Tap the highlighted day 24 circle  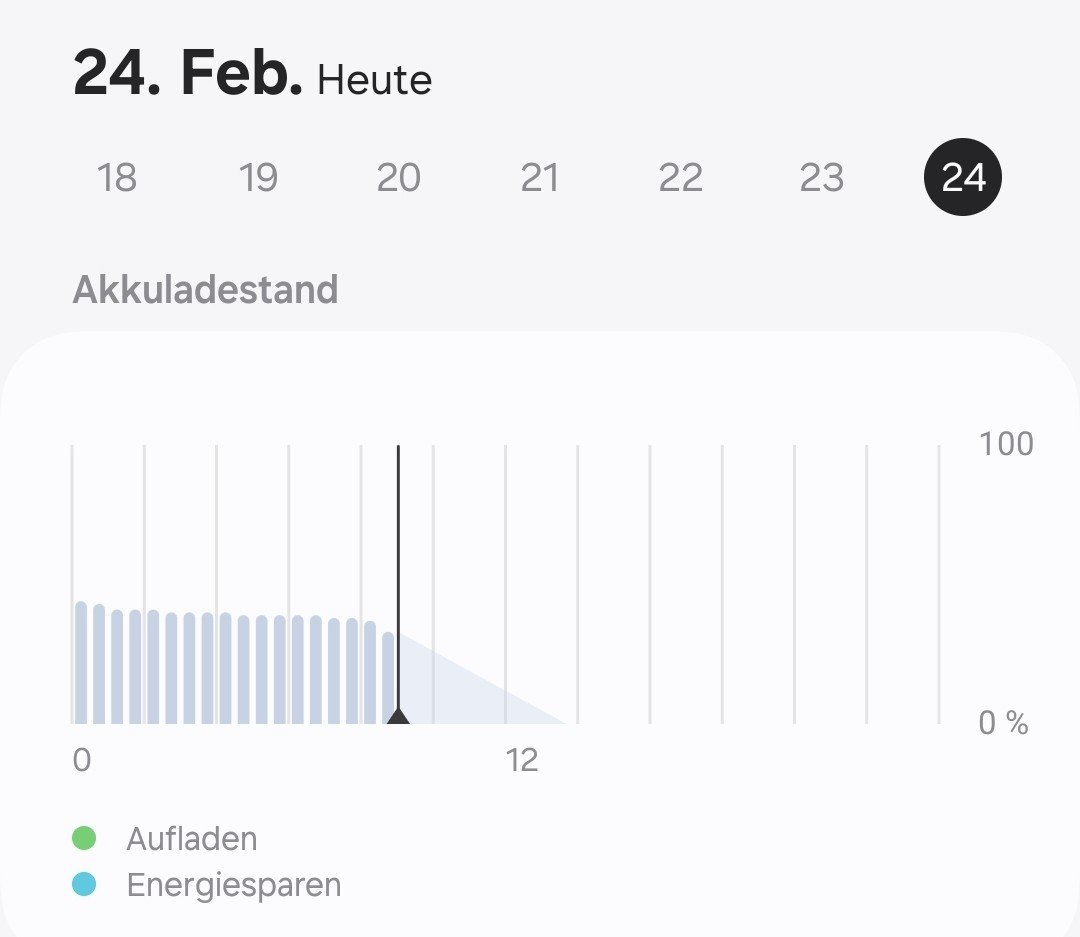click(963, 178)
